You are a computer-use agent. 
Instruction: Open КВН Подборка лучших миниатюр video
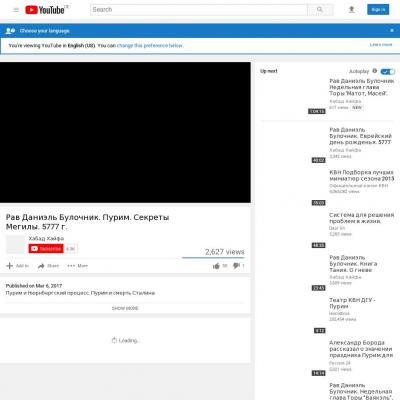[x=361, y=175]
